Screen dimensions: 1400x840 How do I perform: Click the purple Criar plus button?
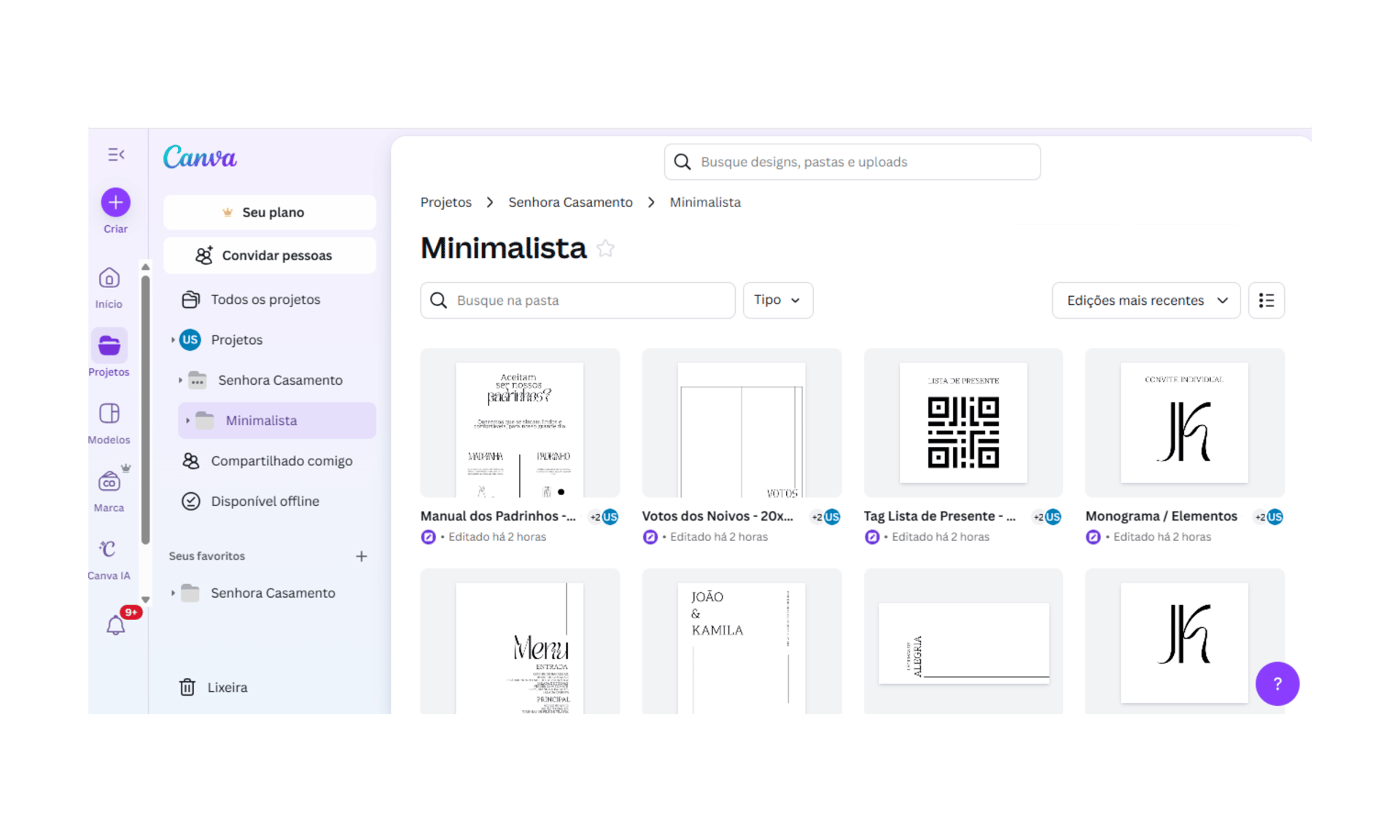[x=116, y=202]
